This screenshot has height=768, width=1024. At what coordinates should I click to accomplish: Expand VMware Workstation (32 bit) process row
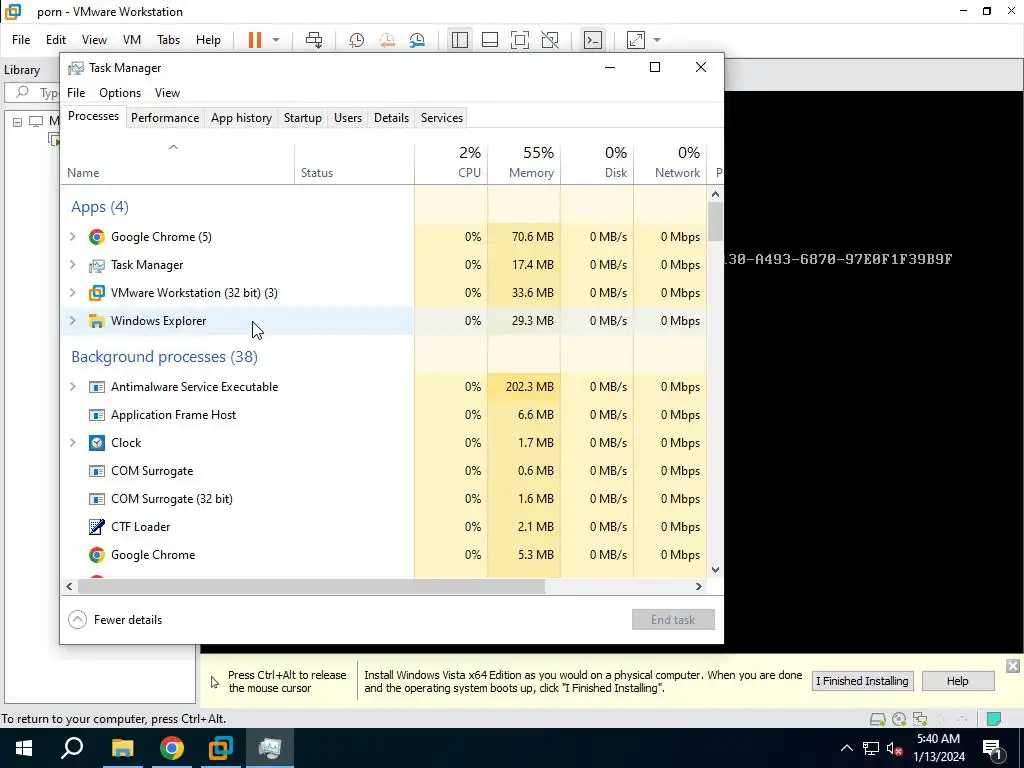coord(72,293)
